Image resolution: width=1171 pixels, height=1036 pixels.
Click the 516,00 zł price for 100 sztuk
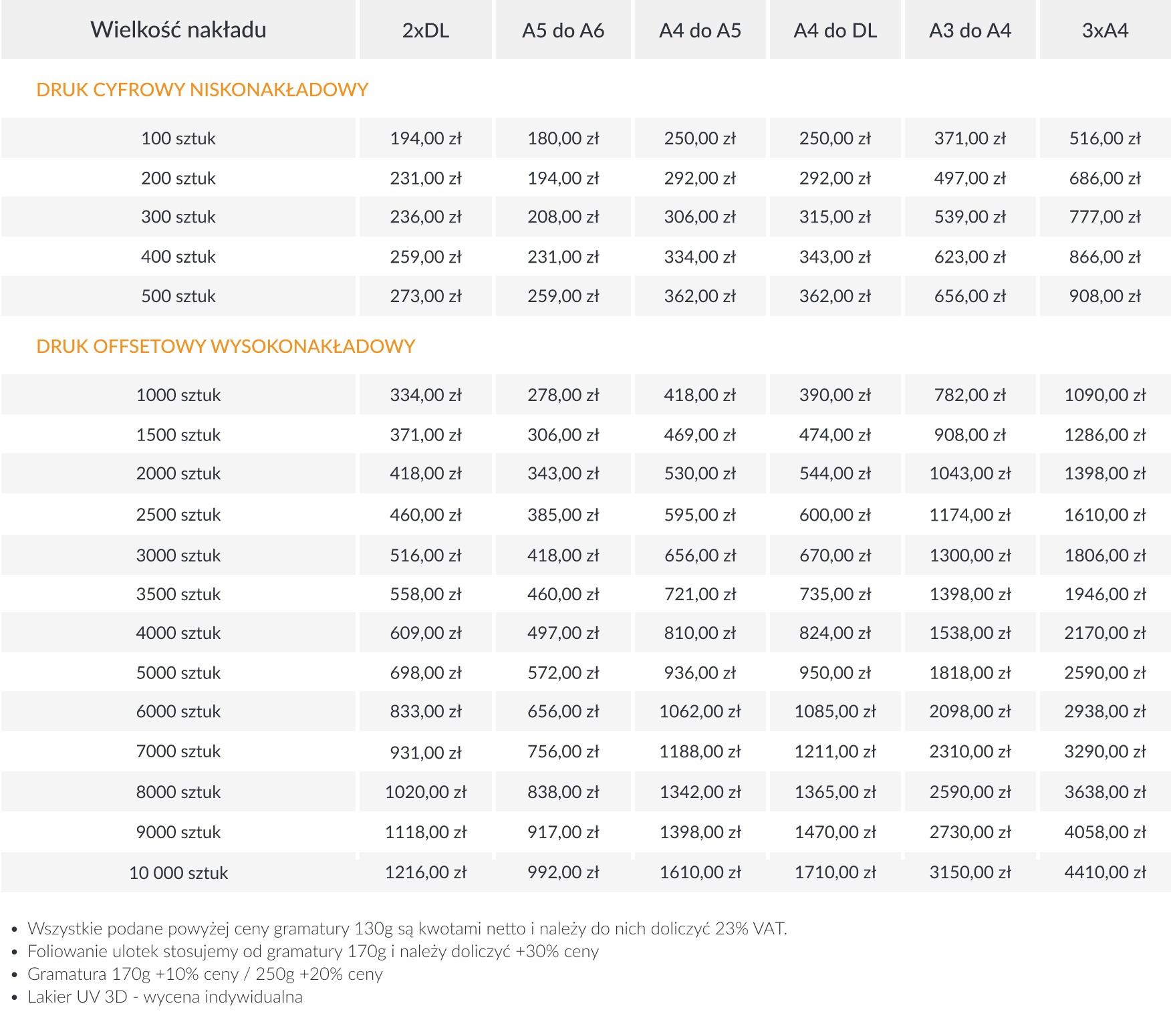pyautogui.click(x=1105, y=138)
